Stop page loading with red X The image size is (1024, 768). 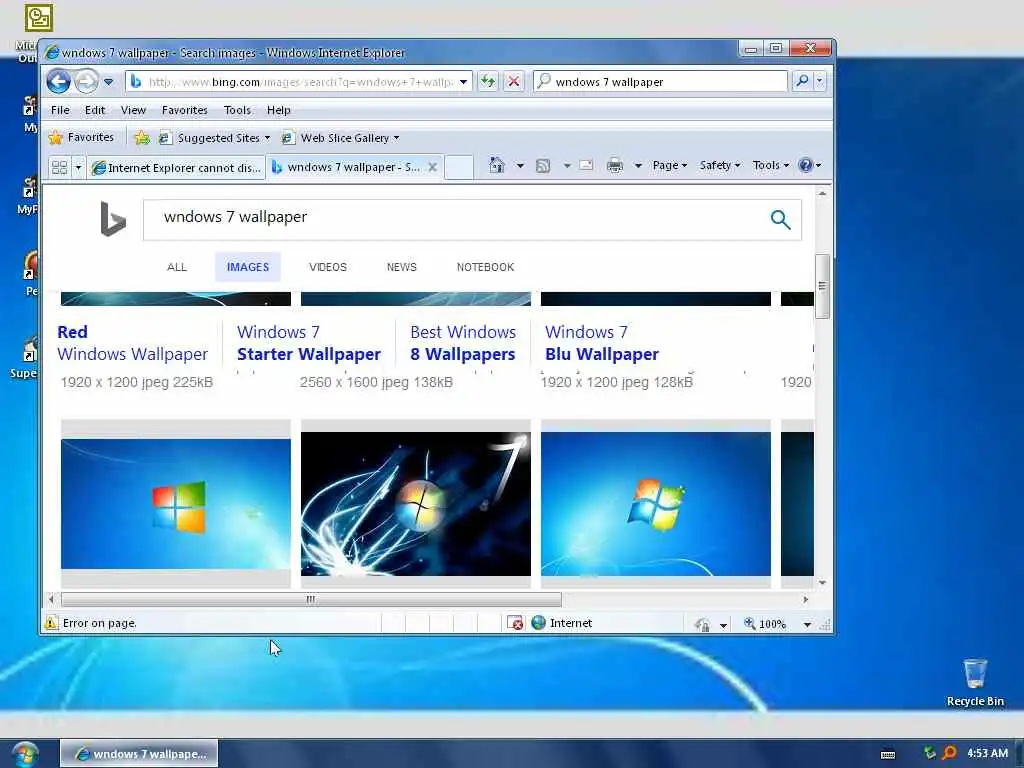coord(514,82)
